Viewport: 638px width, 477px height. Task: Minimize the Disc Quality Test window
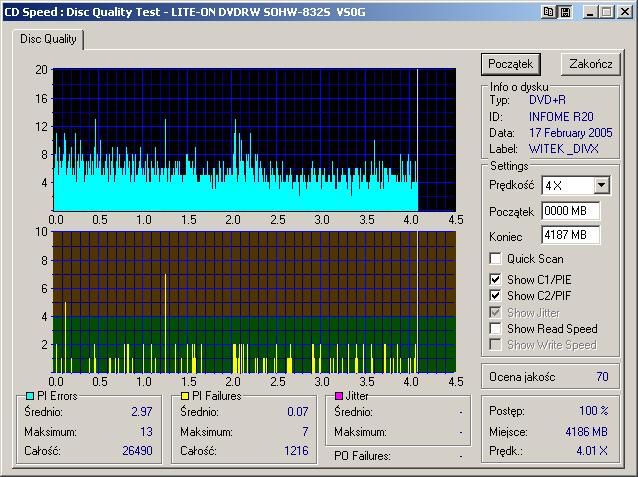pos(588,11)
